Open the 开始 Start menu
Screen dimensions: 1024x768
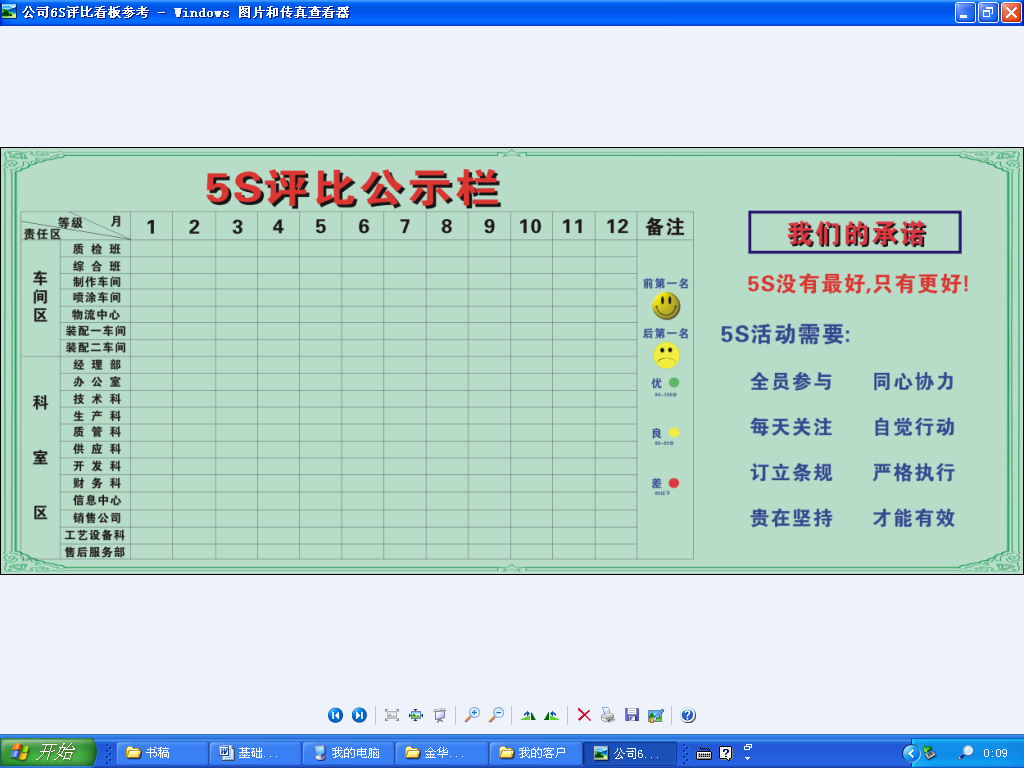click(48, 753)
